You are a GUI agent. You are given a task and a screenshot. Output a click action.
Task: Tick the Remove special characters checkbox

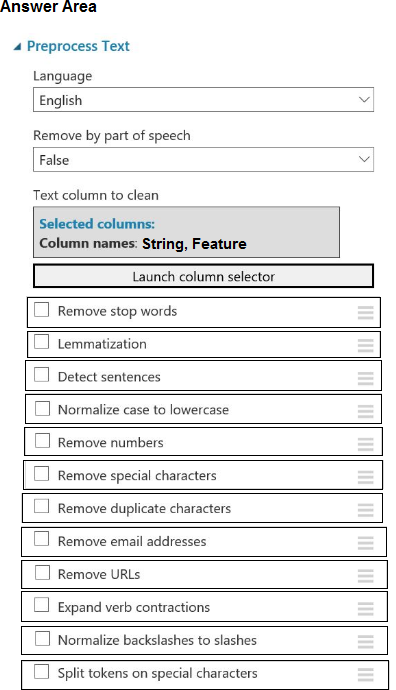coord(42,473)
